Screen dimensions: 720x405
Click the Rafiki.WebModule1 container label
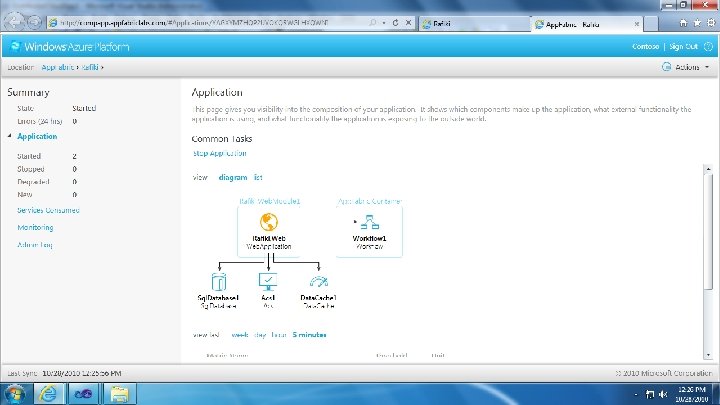click(270, 201)
